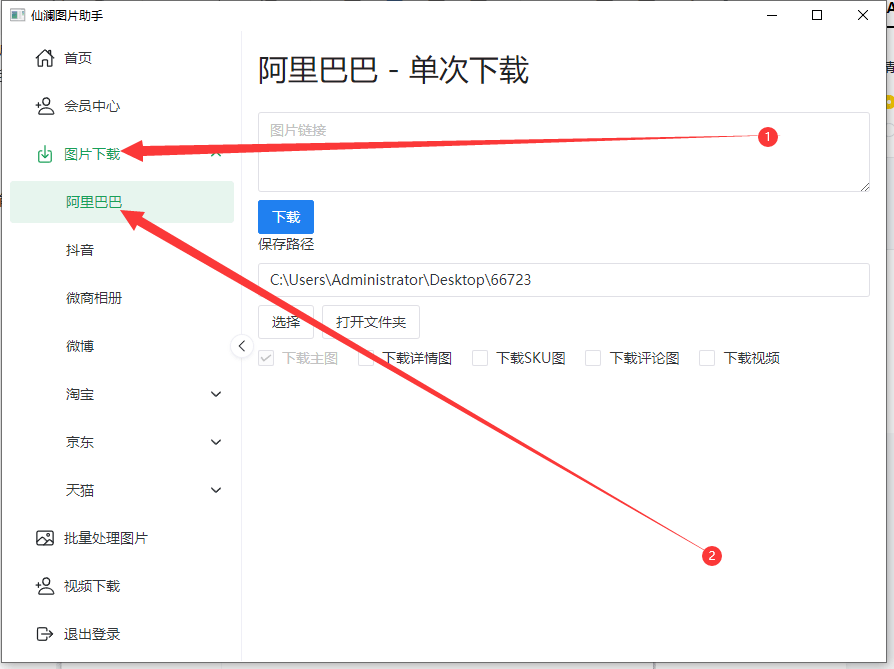Collapse the sidebar with the left-arrow button

[x=242, y=346]
